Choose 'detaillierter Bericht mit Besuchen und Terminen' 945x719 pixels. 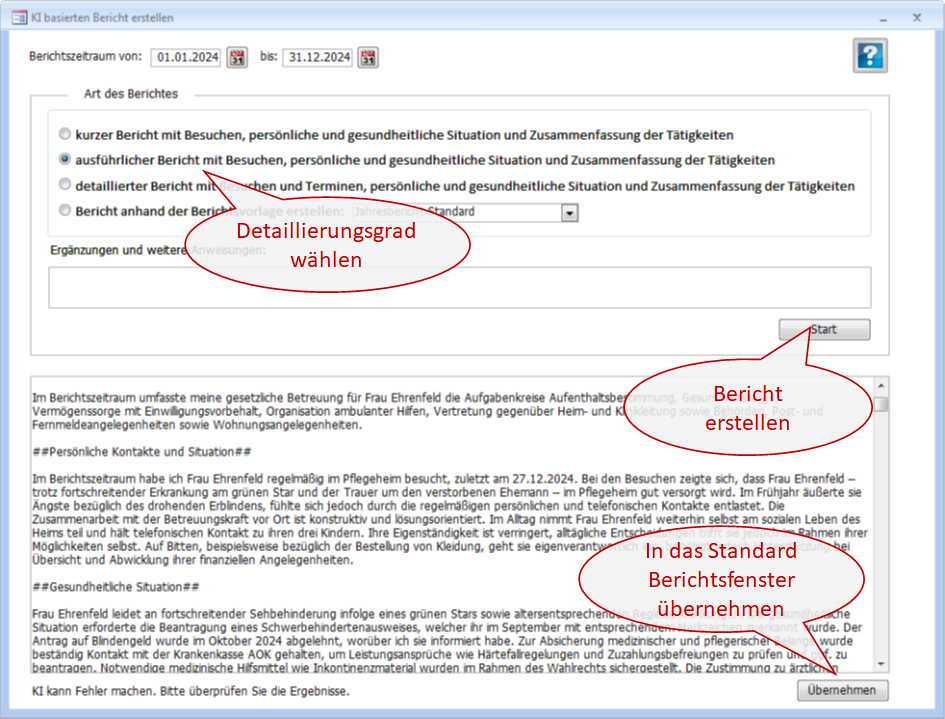pyautogui.click(x=65, y=185)
